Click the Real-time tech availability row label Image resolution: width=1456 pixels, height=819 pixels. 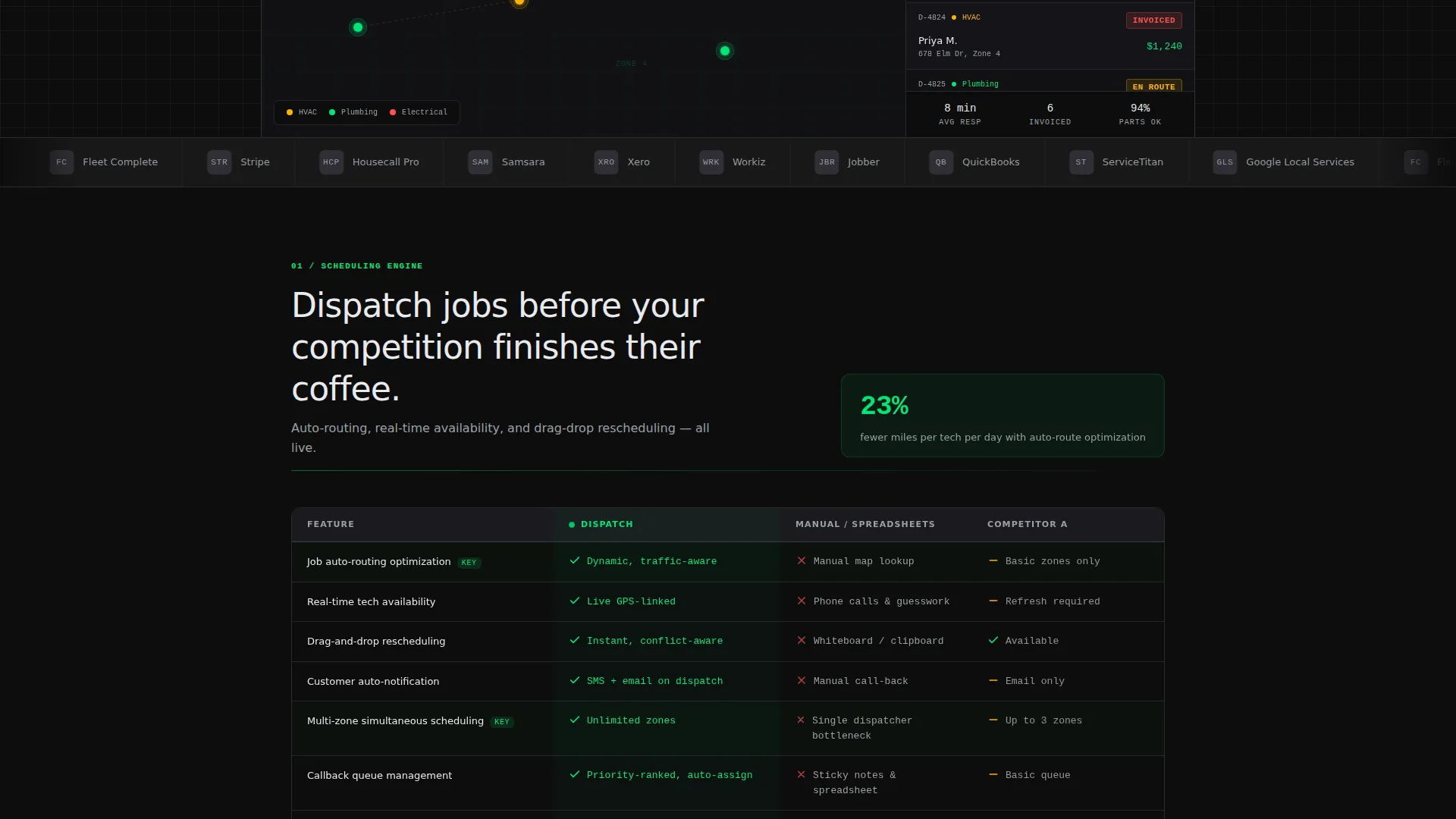pyautogui.click(x=371, y=602)
